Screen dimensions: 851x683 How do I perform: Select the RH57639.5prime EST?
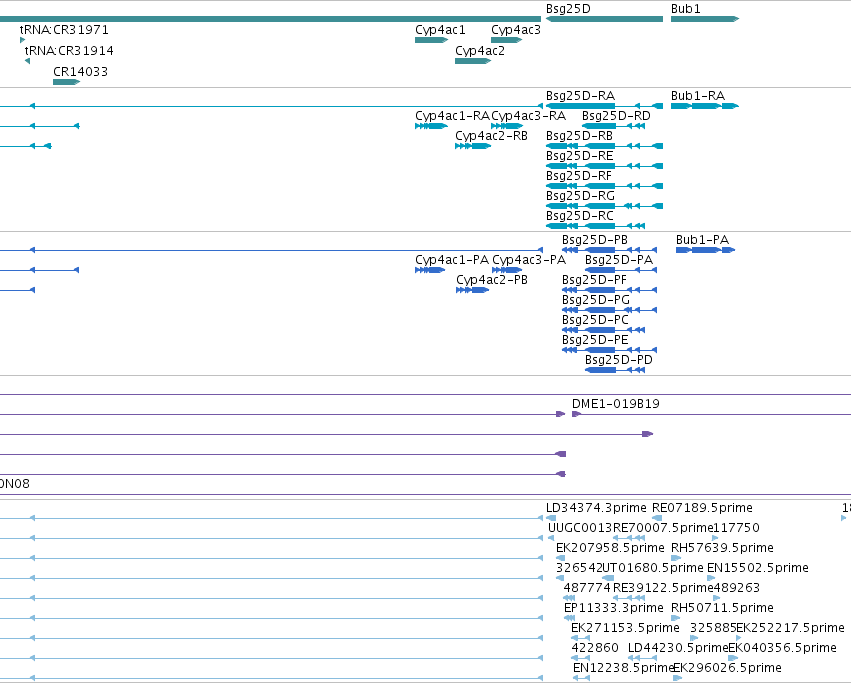(x=676, y=558)
